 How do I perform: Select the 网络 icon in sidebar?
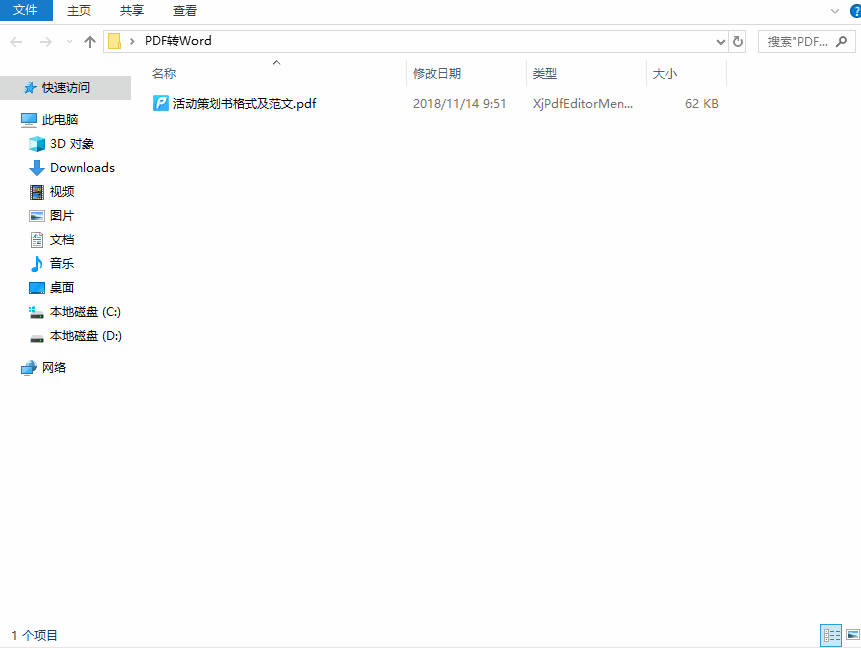click(x=29, y=367)
